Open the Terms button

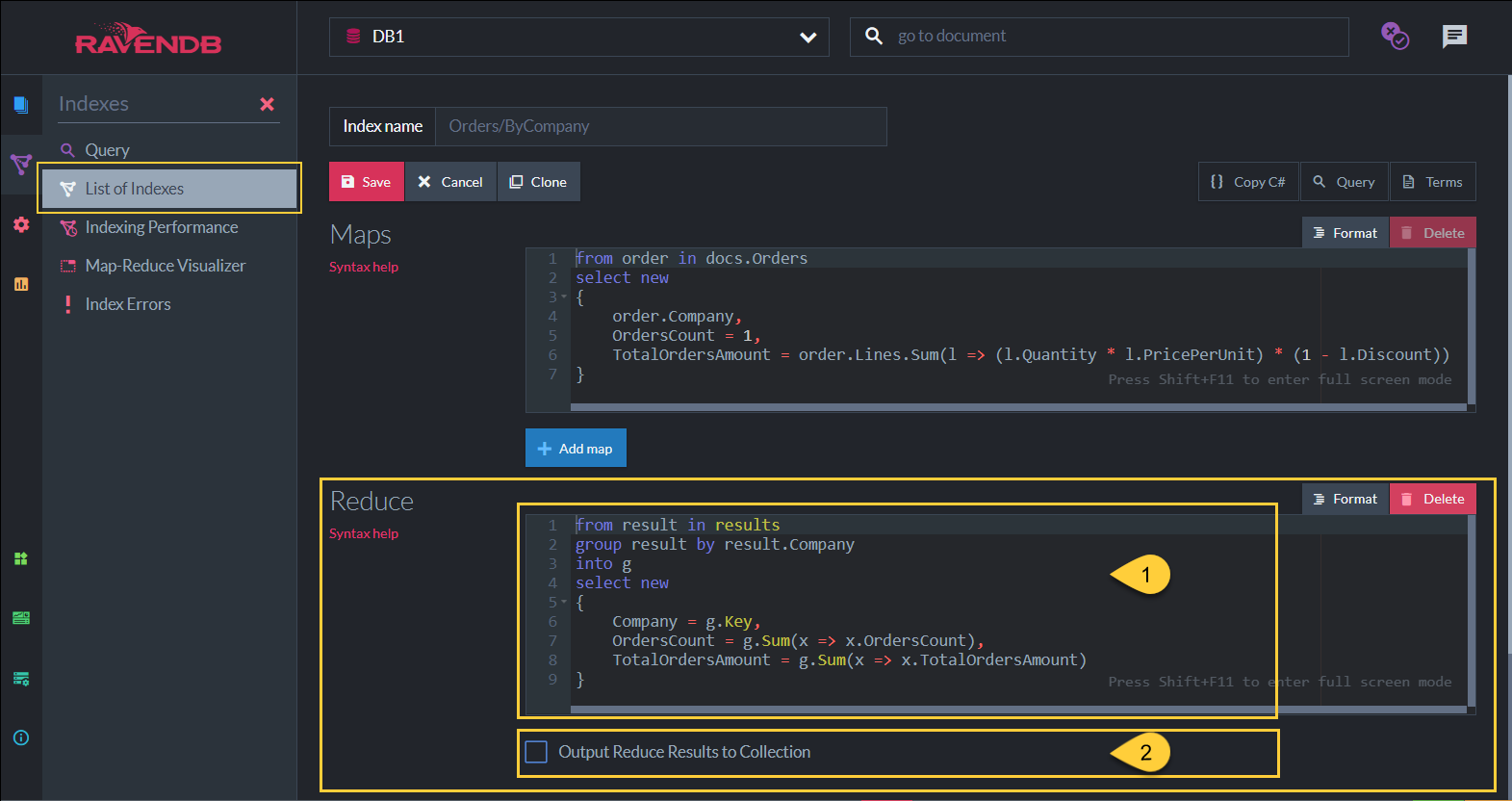pyautogui.click(x=1432, y=182)
